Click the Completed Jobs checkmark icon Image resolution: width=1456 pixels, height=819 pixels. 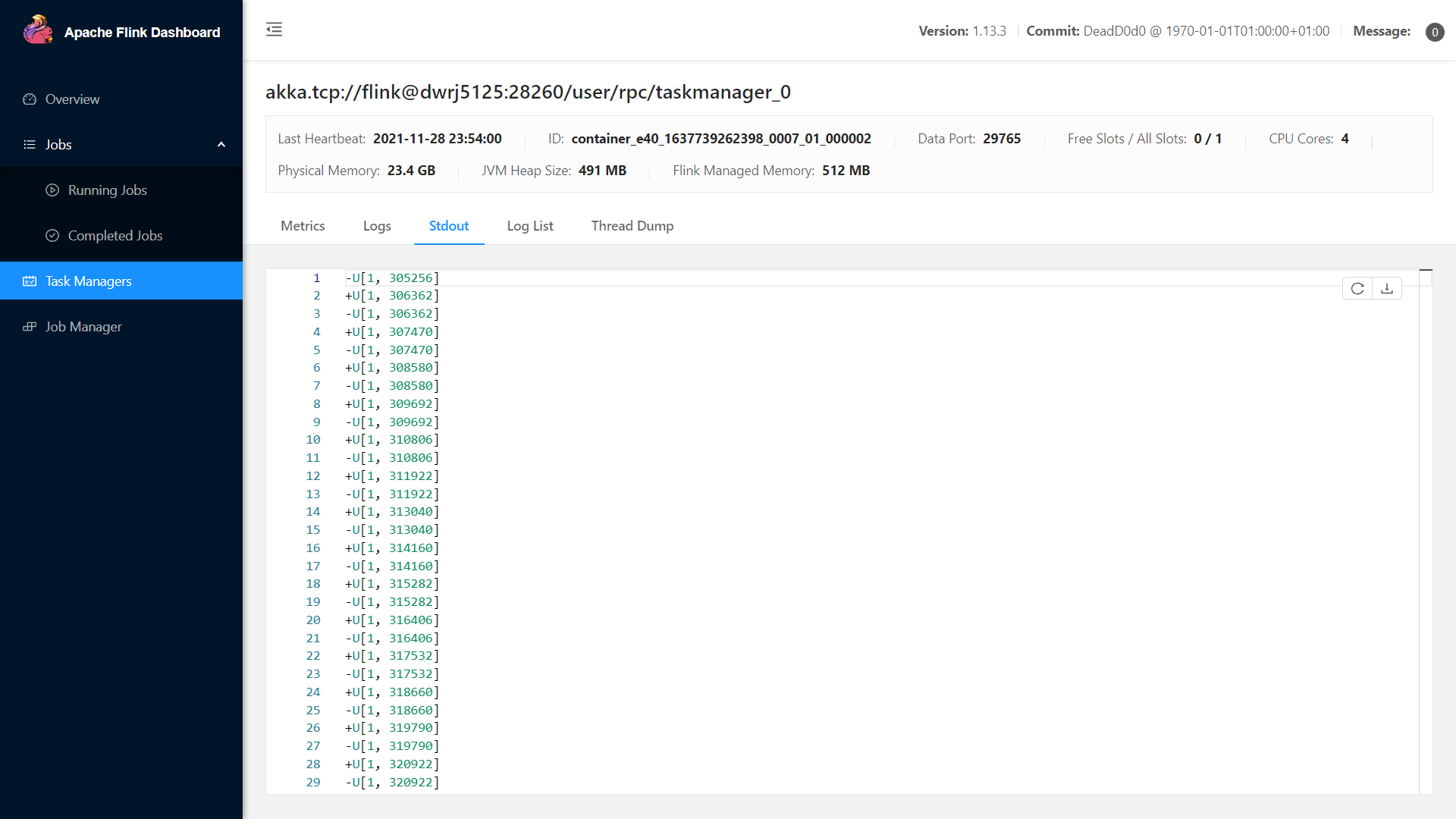(52, 236)
